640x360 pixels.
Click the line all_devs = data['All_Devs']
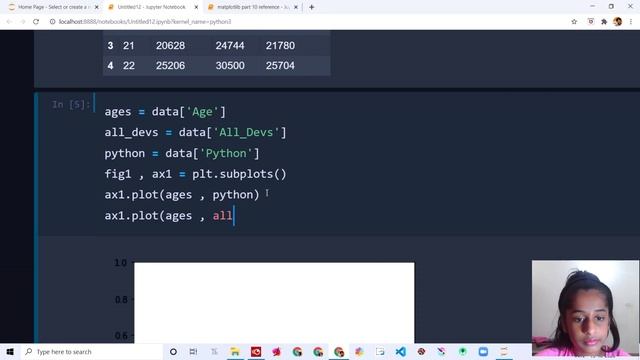tap(196, 132)
